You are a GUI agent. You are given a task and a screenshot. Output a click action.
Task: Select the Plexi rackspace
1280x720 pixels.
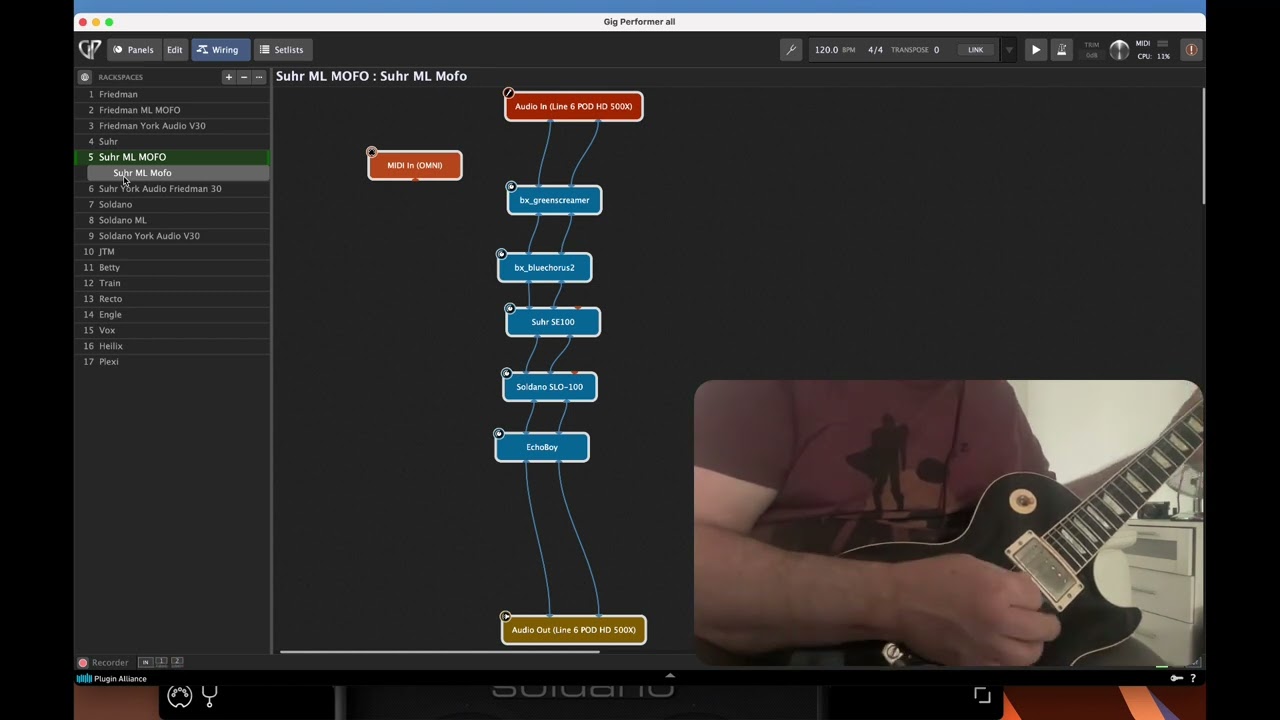point(172,362)
